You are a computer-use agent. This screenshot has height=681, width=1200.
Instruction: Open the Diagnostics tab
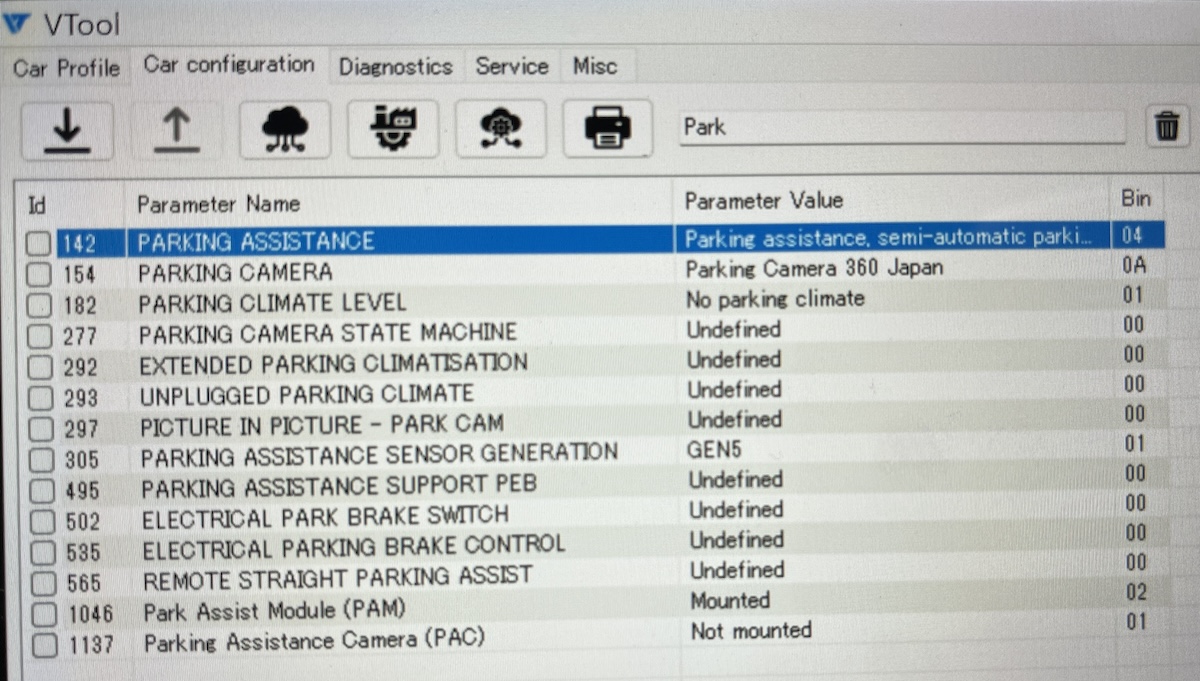click(395, 67)
